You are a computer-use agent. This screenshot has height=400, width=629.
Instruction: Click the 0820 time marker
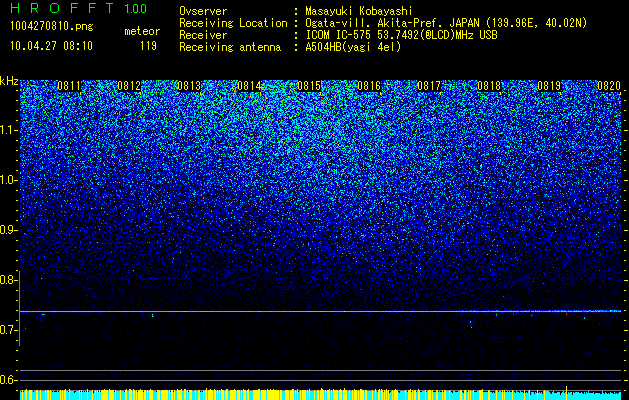point(609,86)
